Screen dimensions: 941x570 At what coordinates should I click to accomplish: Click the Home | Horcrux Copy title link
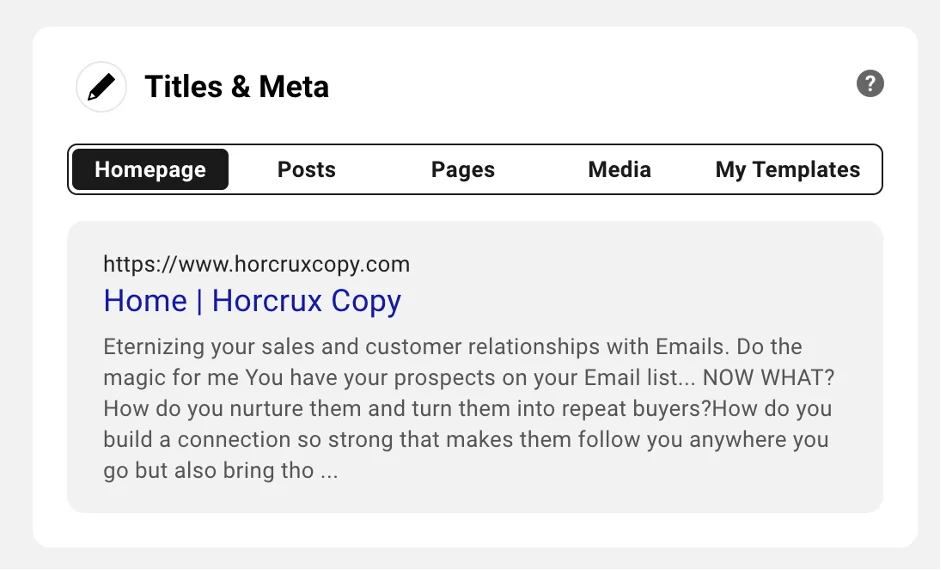click(252, 301)
